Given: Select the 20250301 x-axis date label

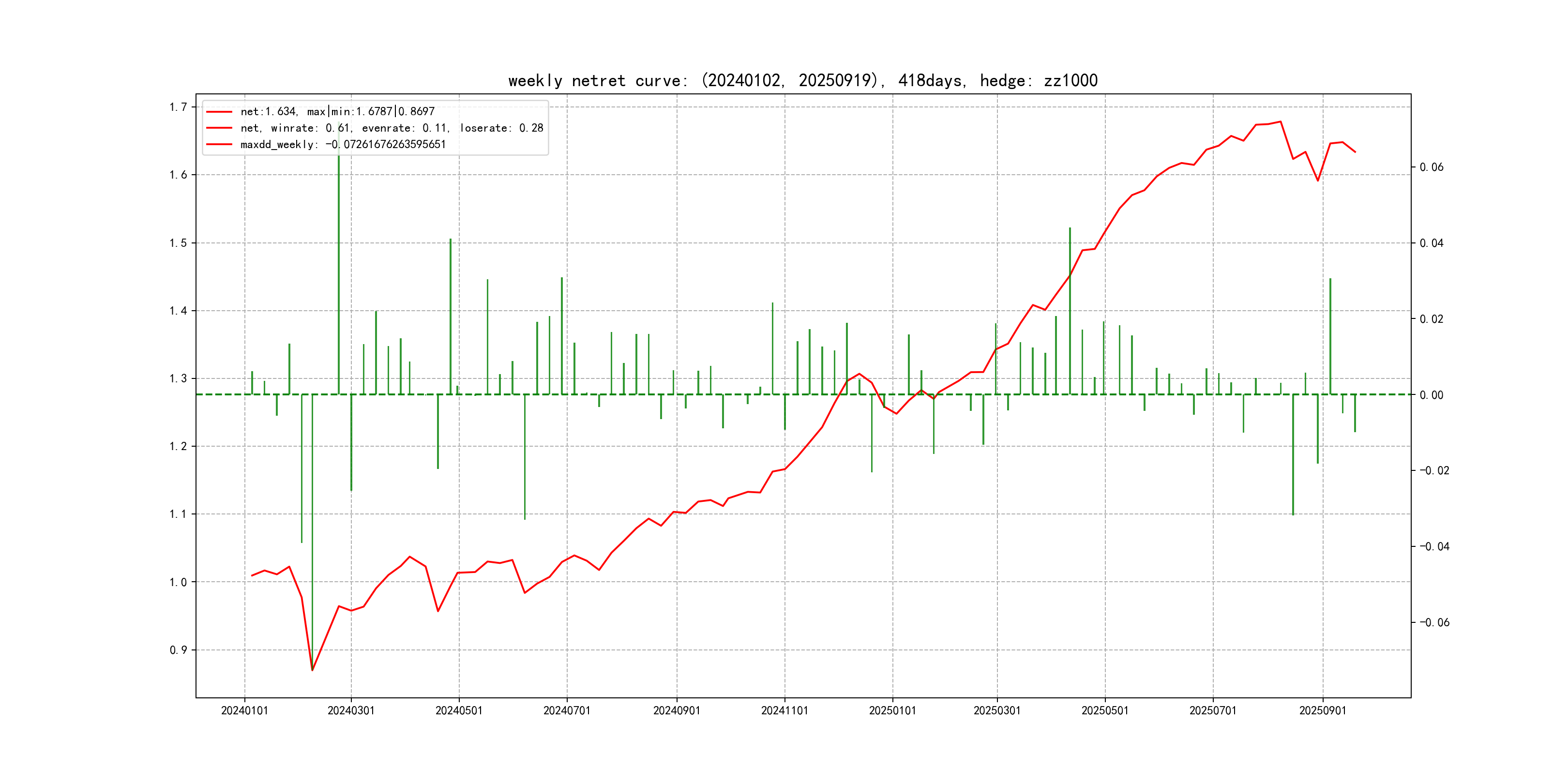Looking at the screenshot, I should 996,711.
